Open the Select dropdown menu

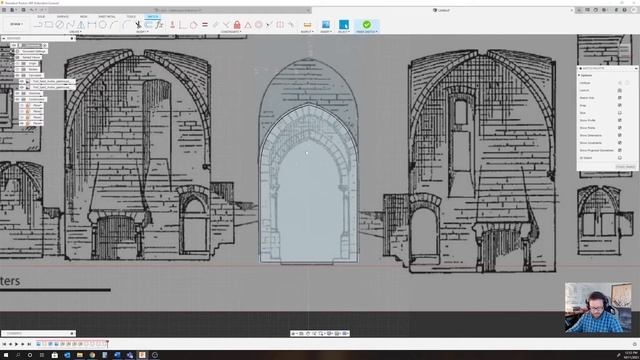tap(344, 32)
